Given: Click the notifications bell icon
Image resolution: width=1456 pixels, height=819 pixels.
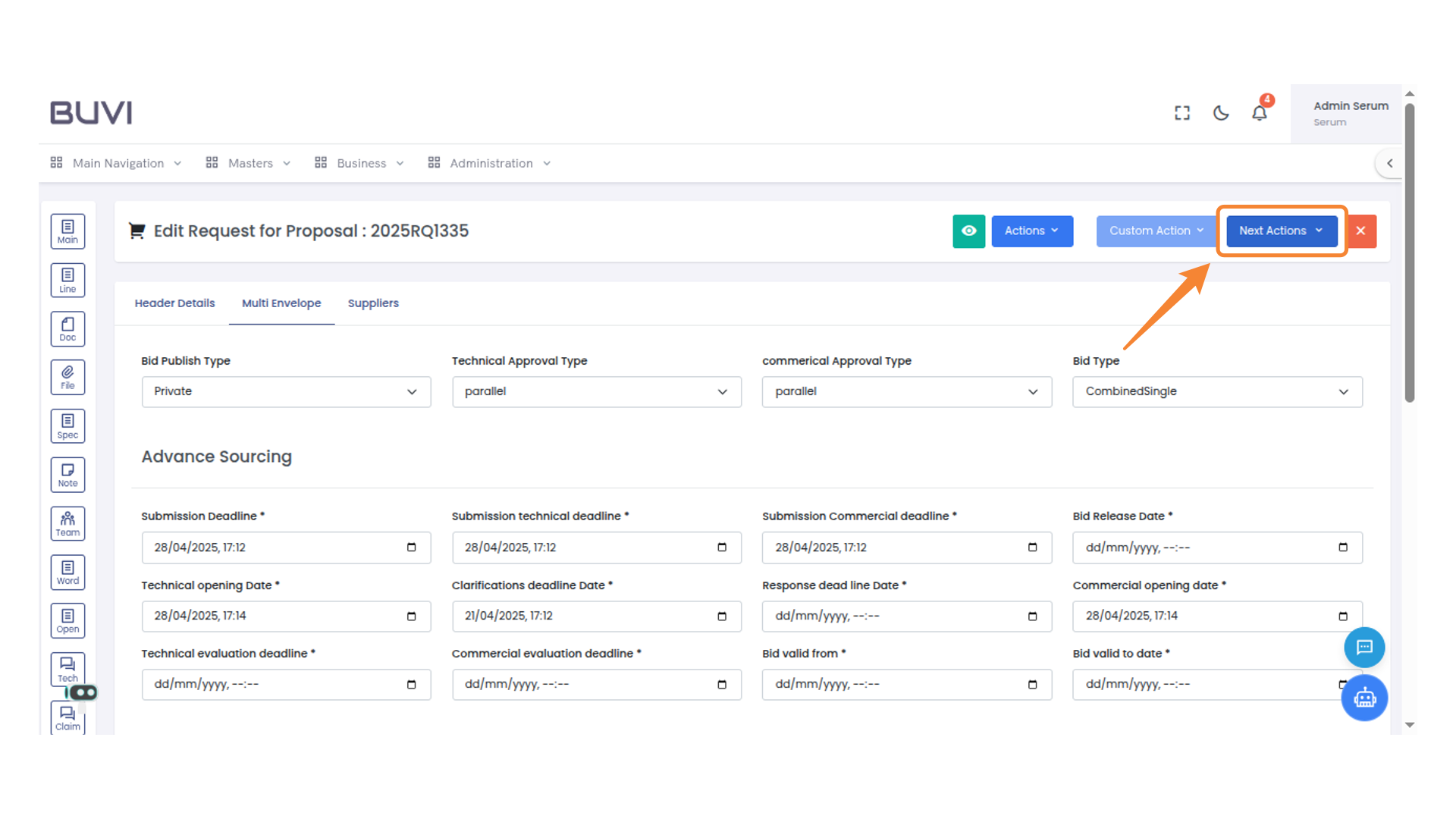Looking at the screenshot, I should (1259, 113).
